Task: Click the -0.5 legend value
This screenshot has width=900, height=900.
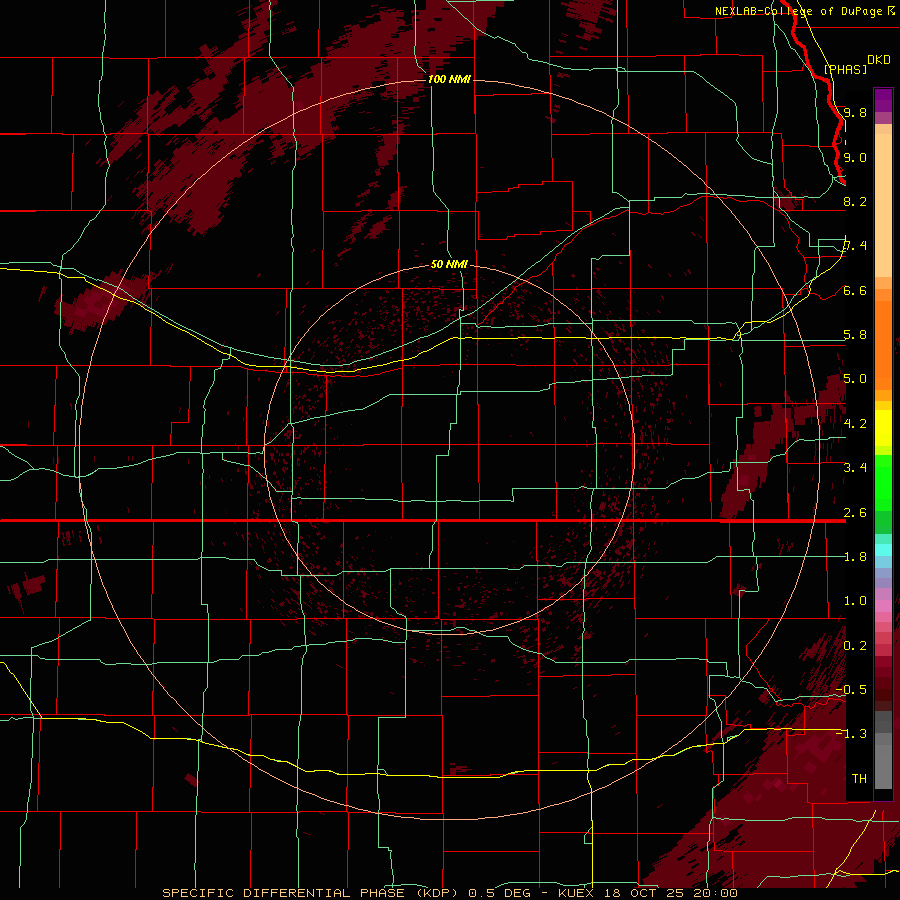Action: (x=851, y=689)
